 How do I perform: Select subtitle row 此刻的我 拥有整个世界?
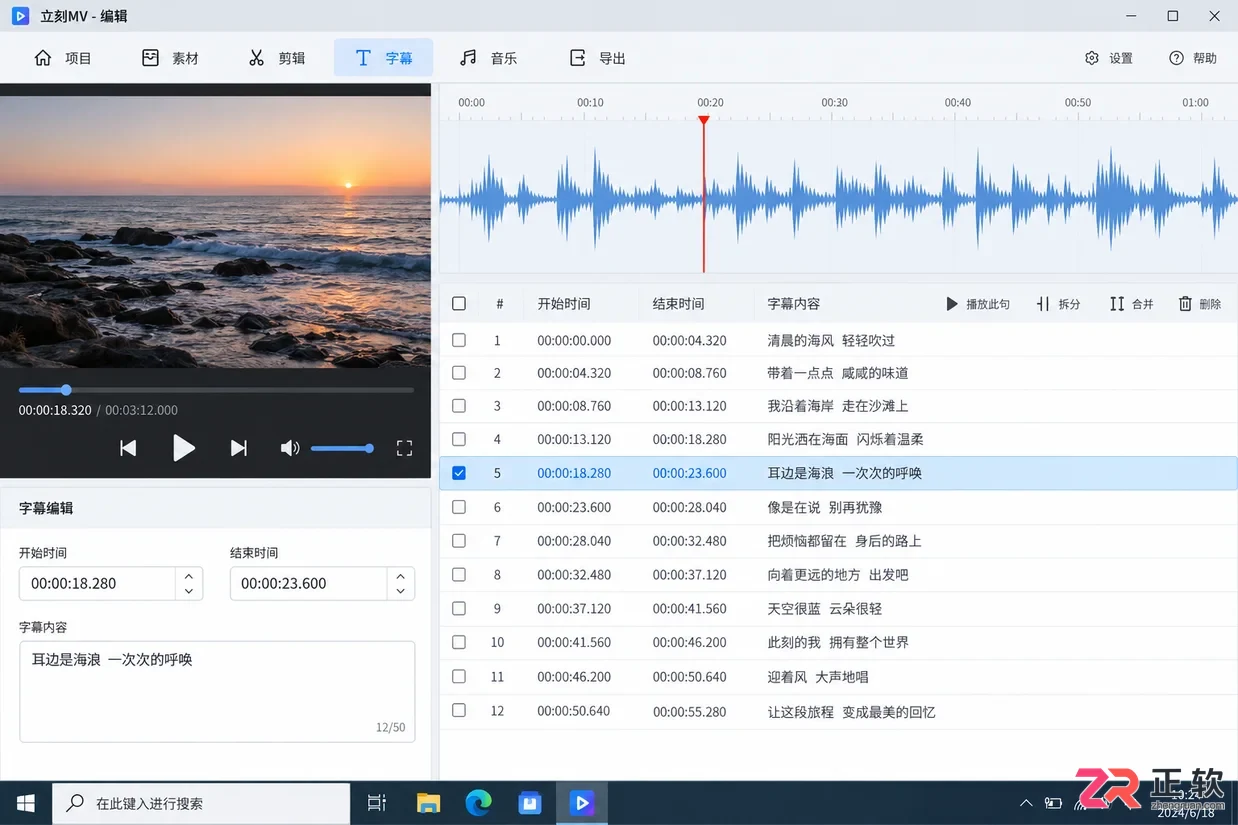tap(838, 642)
